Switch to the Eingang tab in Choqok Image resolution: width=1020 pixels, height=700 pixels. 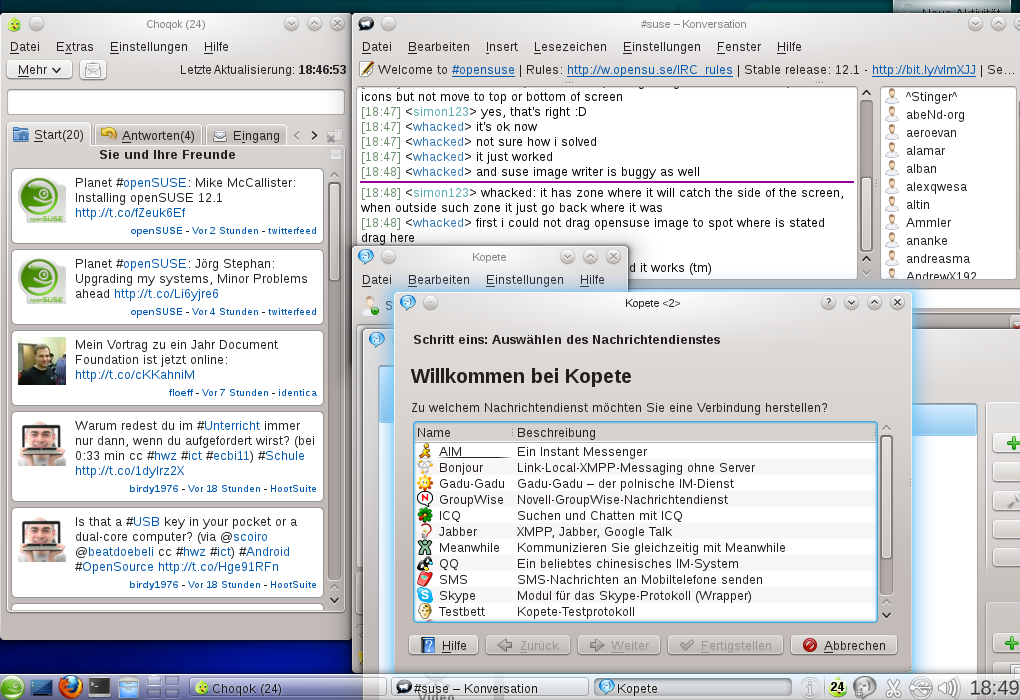(x=247, y=135)
